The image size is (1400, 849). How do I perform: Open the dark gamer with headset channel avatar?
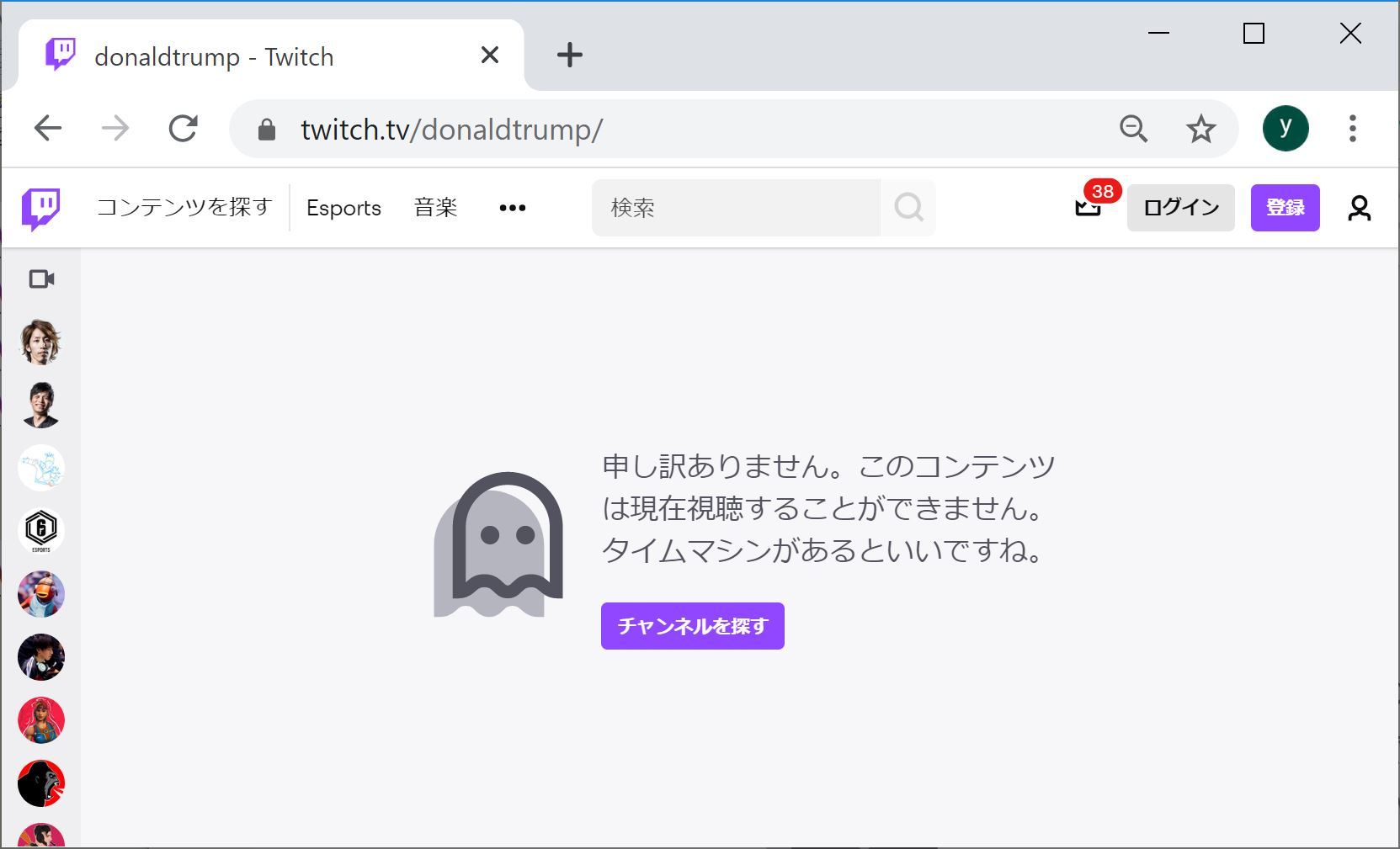pyautogui.click(x=41, y=657)
